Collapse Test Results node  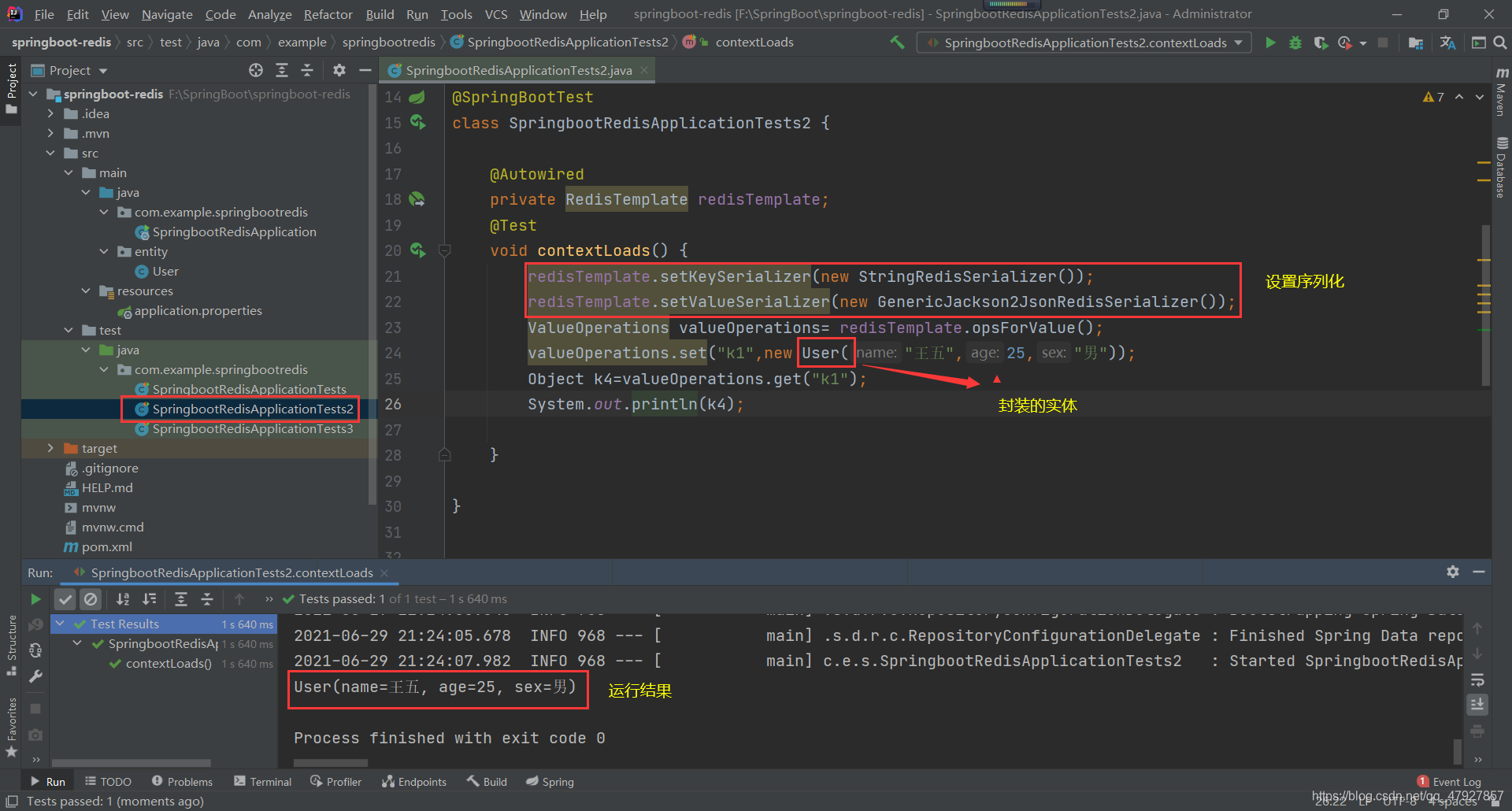tap(60, 624)
